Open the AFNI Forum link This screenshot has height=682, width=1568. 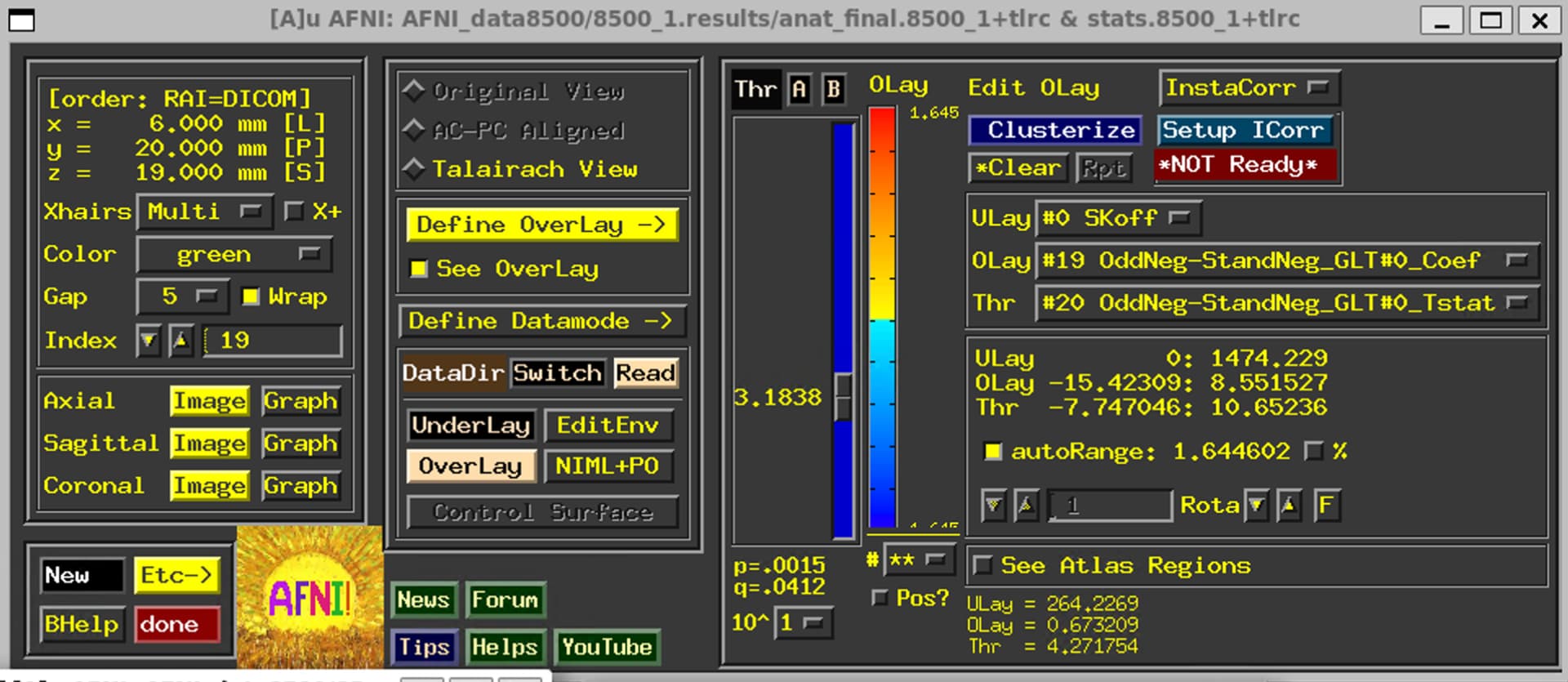(505, 600)
